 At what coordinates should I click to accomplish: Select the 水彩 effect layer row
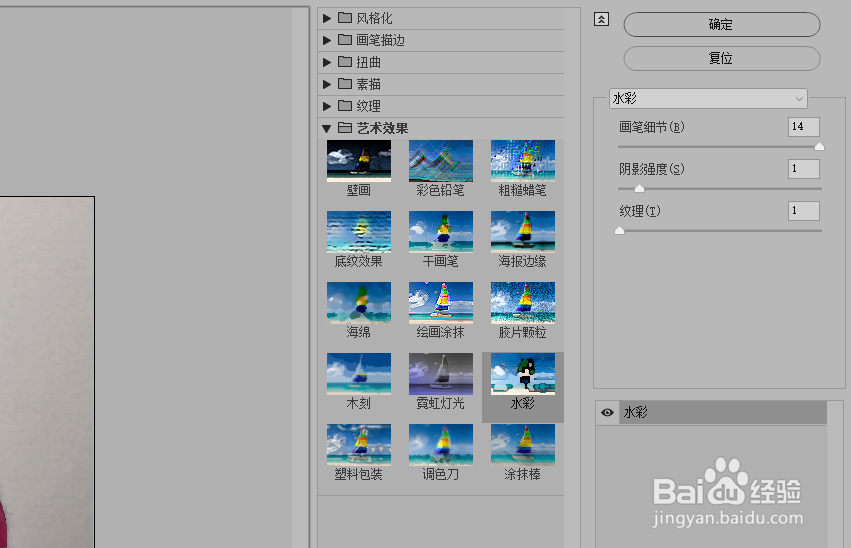coord(712,413)
